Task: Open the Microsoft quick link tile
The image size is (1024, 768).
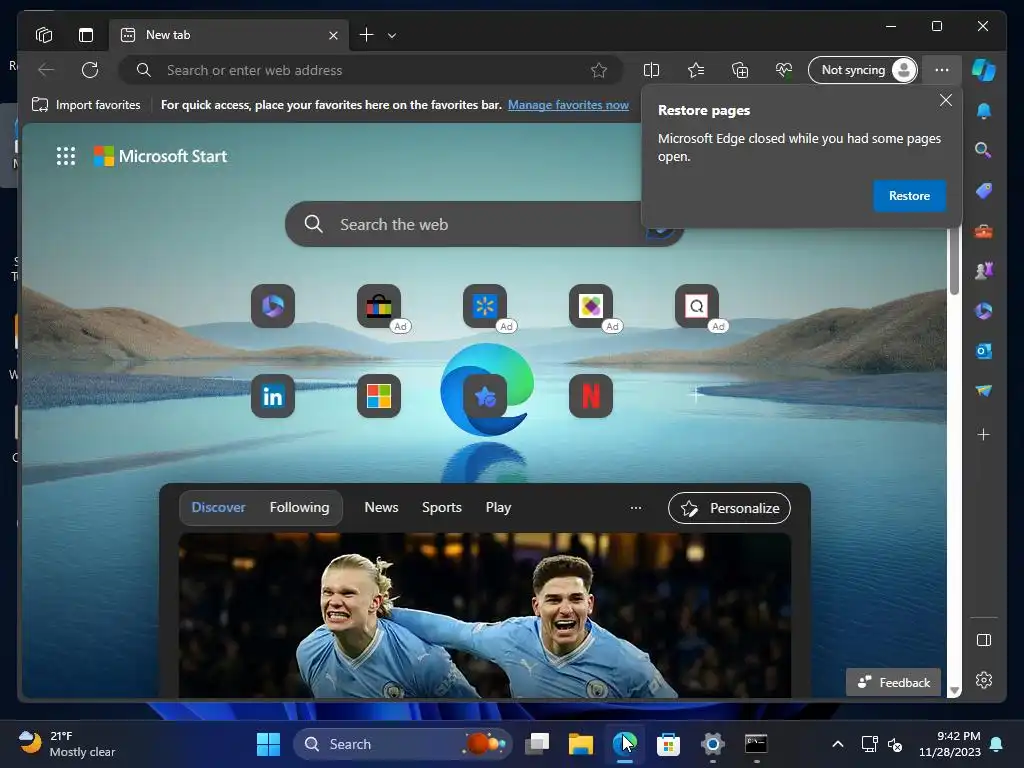Action: coord(379,396)
